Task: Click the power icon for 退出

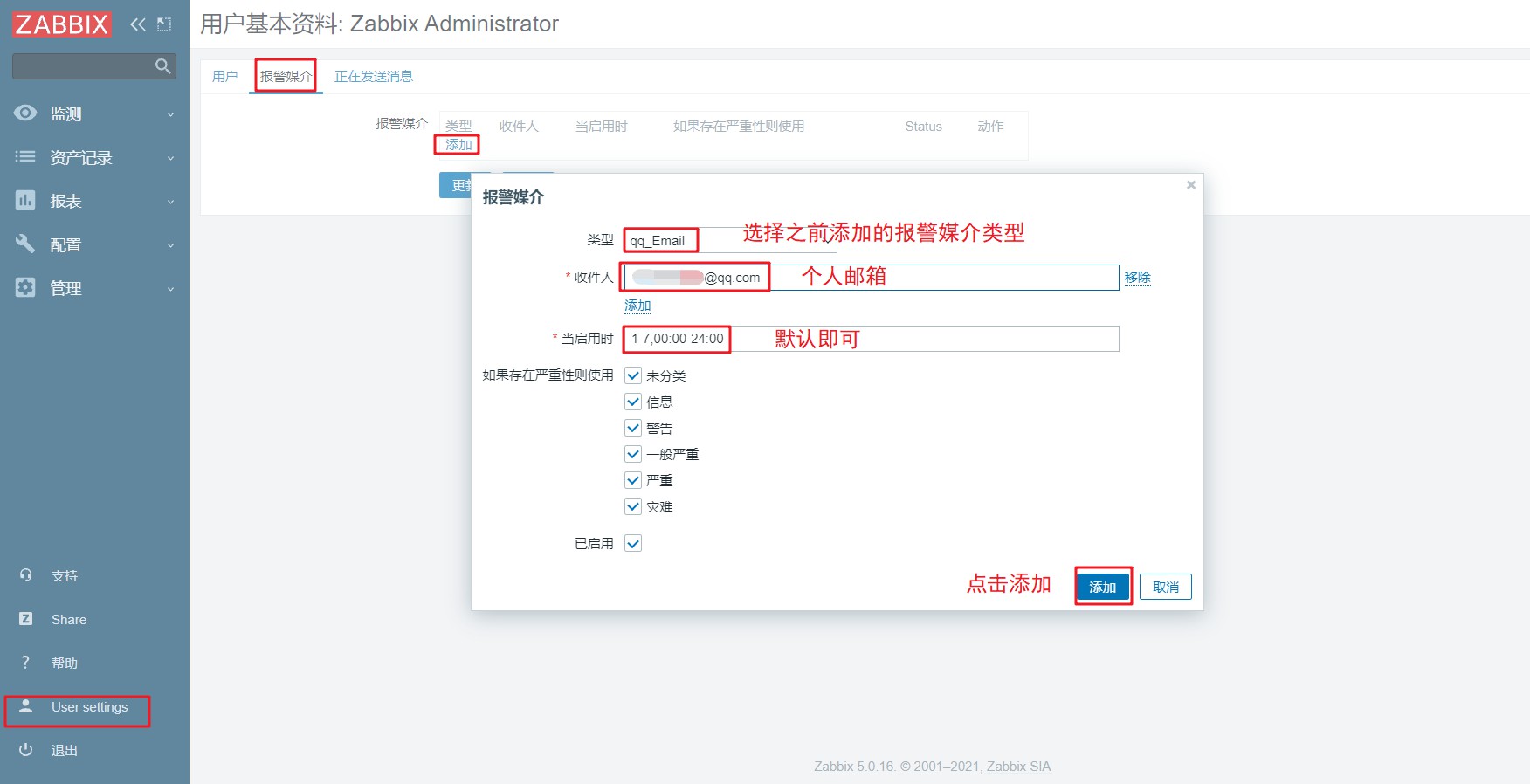Action: click(26, 750)
